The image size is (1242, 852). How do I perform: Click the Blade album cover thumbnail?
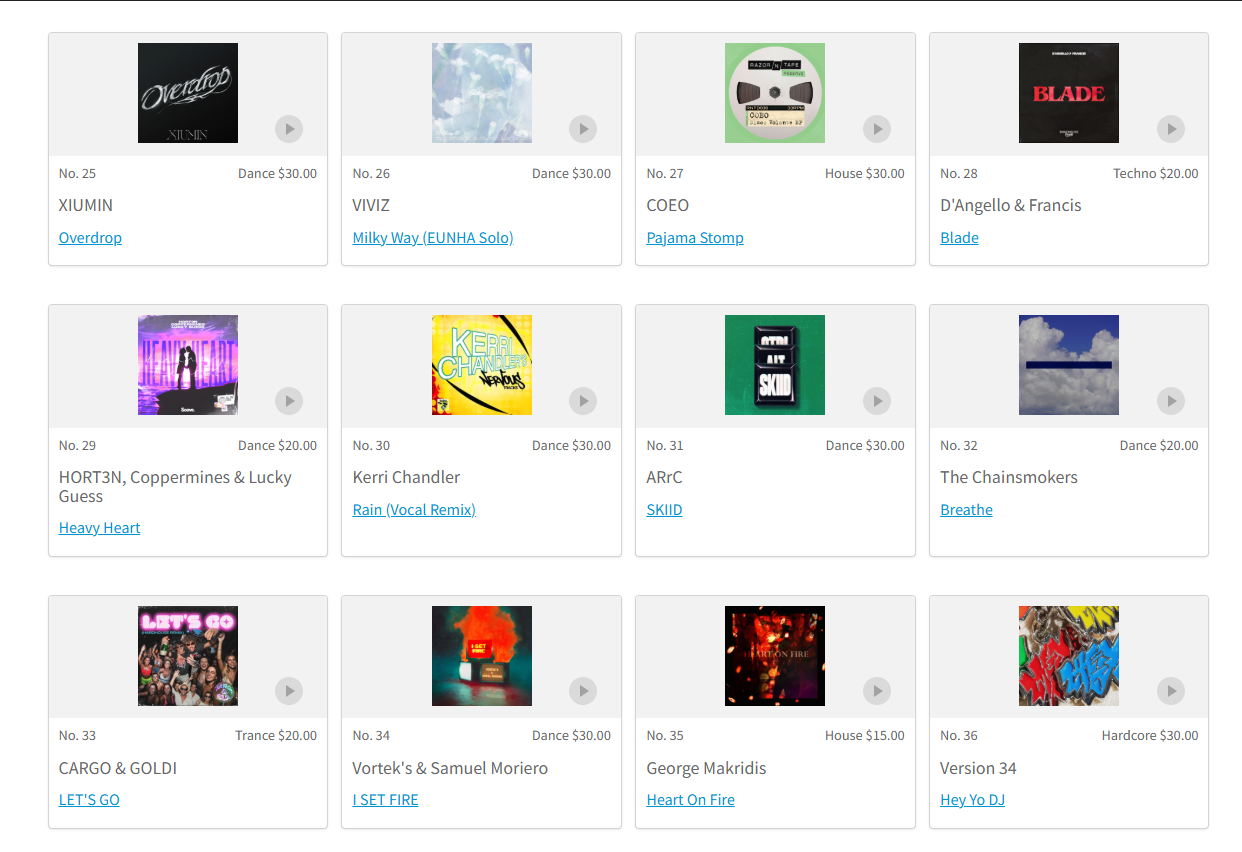point(1069,93)
